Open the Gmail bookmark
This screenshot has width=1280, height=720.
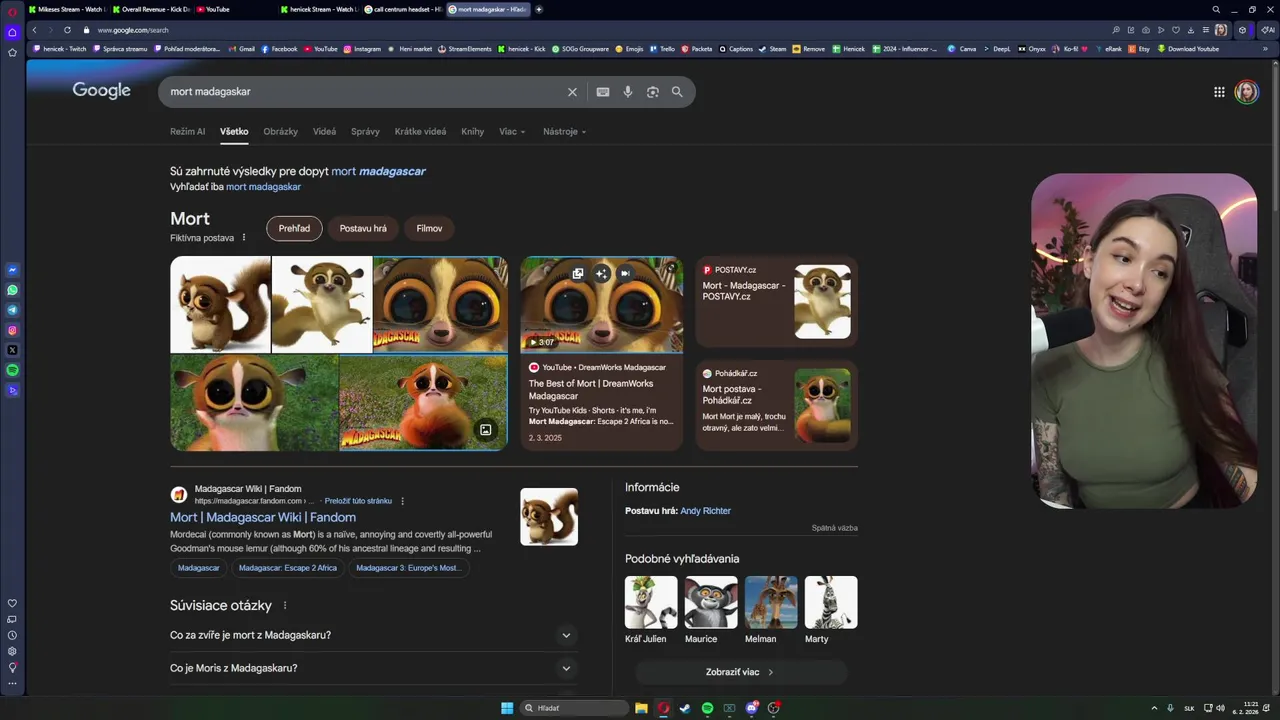pyautogui.click(x=242, y=49)
